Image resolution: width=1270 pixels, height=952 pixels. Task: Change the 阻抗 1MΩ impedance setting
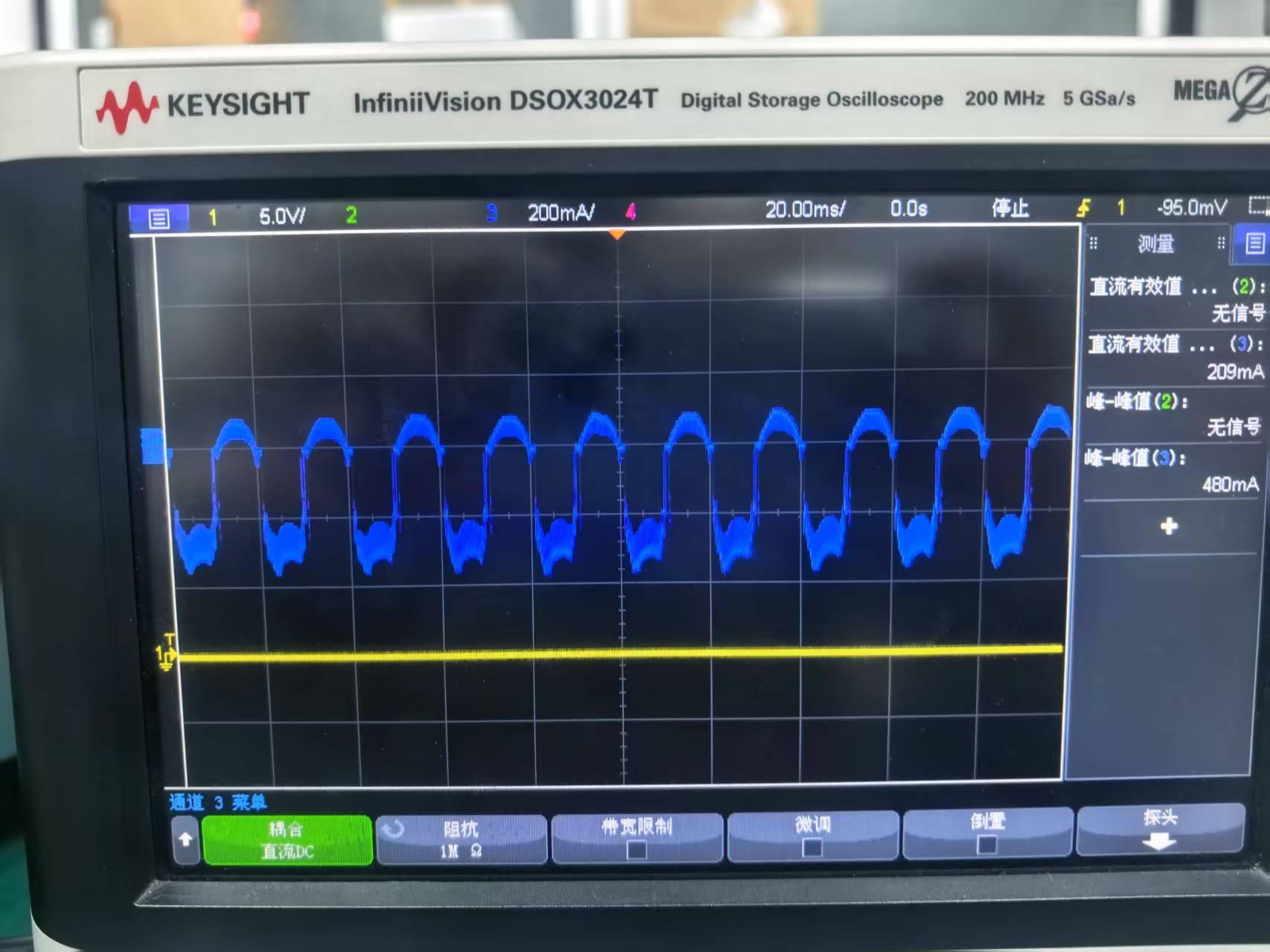click(x=462, y=839)
